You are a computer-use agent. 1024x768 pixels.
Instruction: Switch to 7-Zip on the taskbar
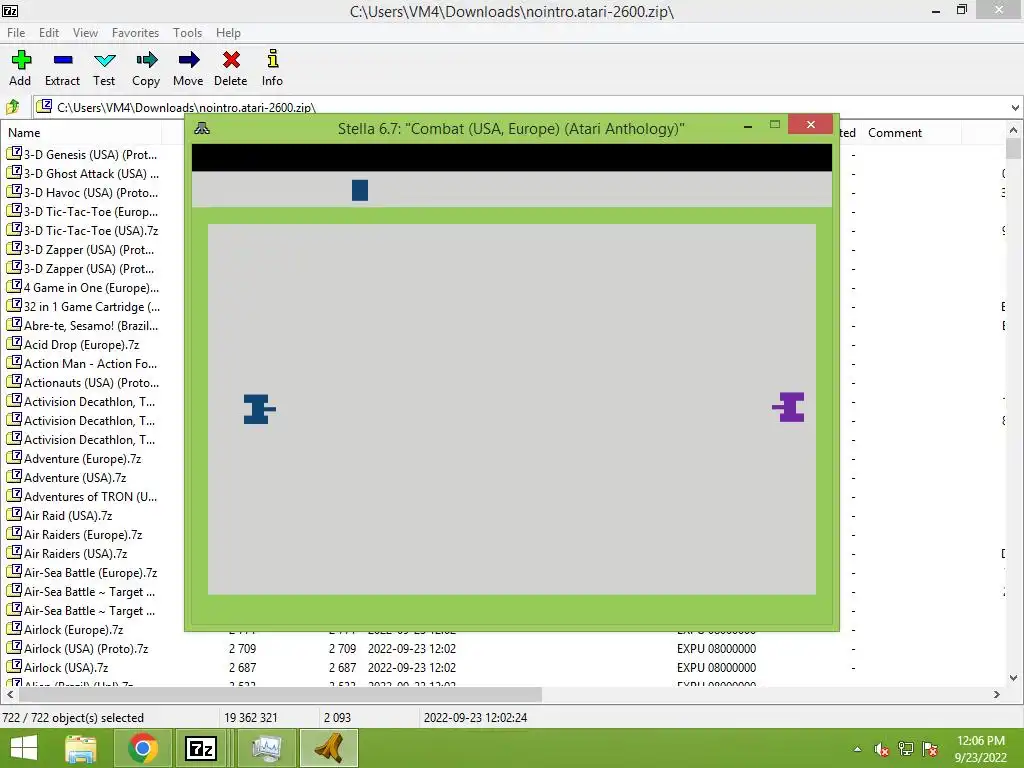200,748
